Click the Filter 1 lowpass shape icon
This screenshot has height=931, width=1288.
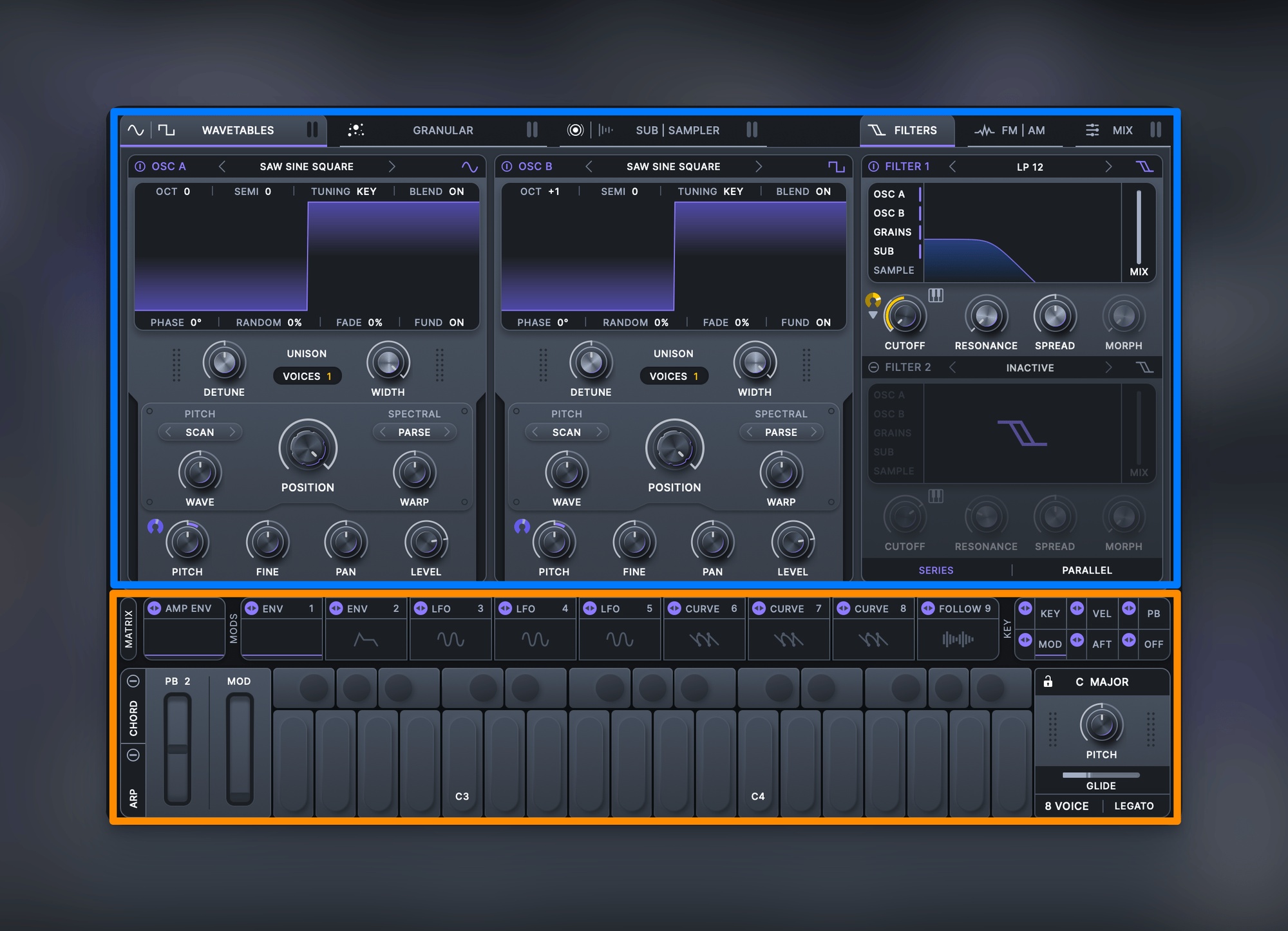click(x=1144, y=167)
